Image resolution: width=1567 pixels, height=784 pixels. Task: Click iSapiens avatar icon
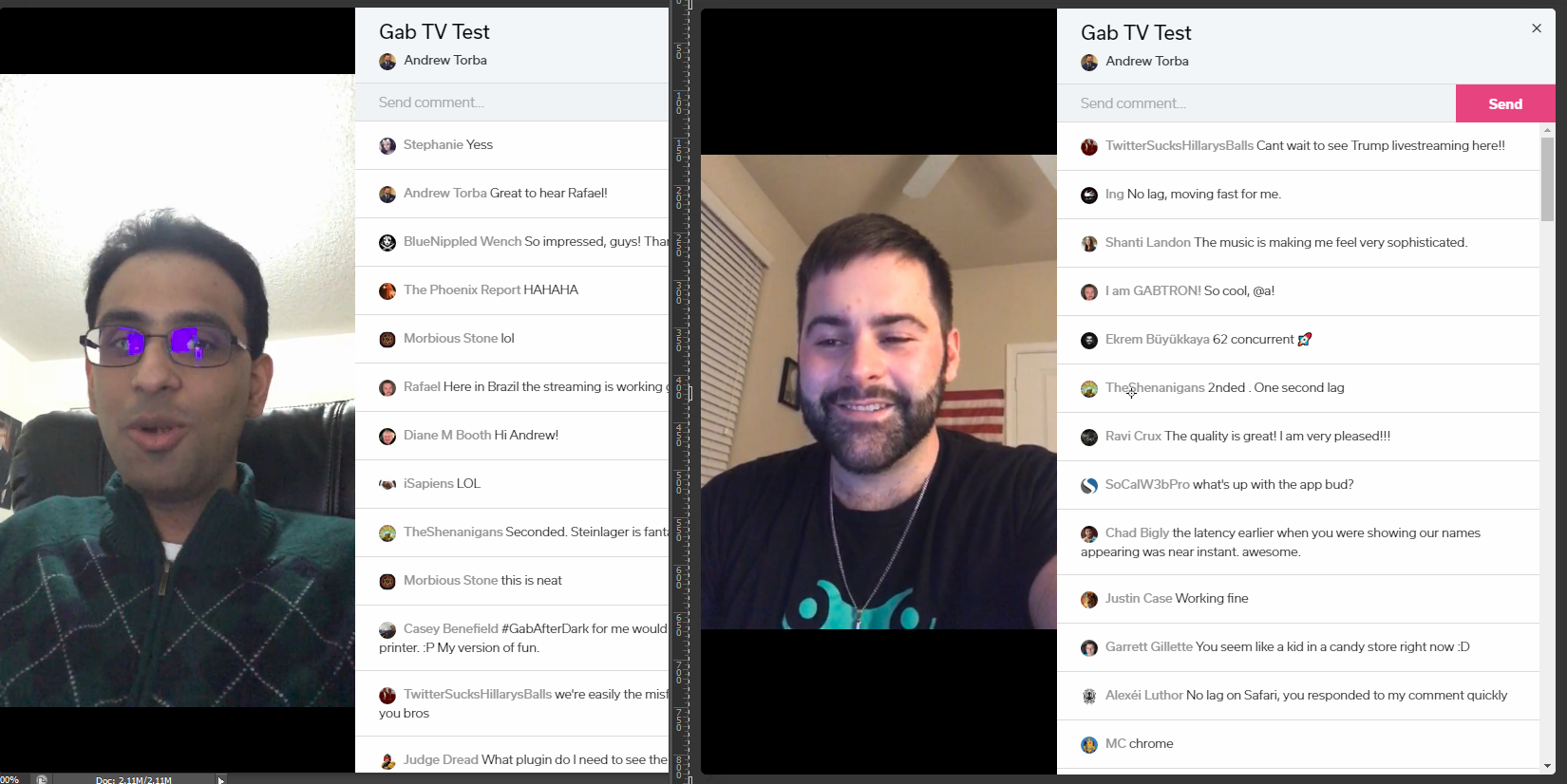tap(387, 485)
